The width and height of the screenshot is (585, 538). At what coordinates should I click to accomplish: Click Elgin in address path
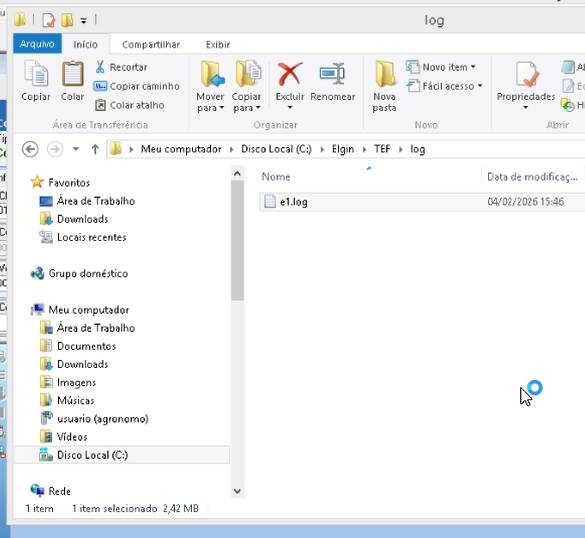click(343, 149)
